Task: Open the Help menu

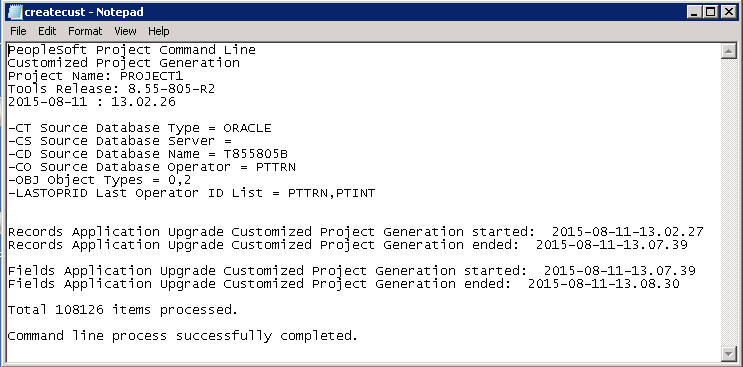Action: point(158,31)
